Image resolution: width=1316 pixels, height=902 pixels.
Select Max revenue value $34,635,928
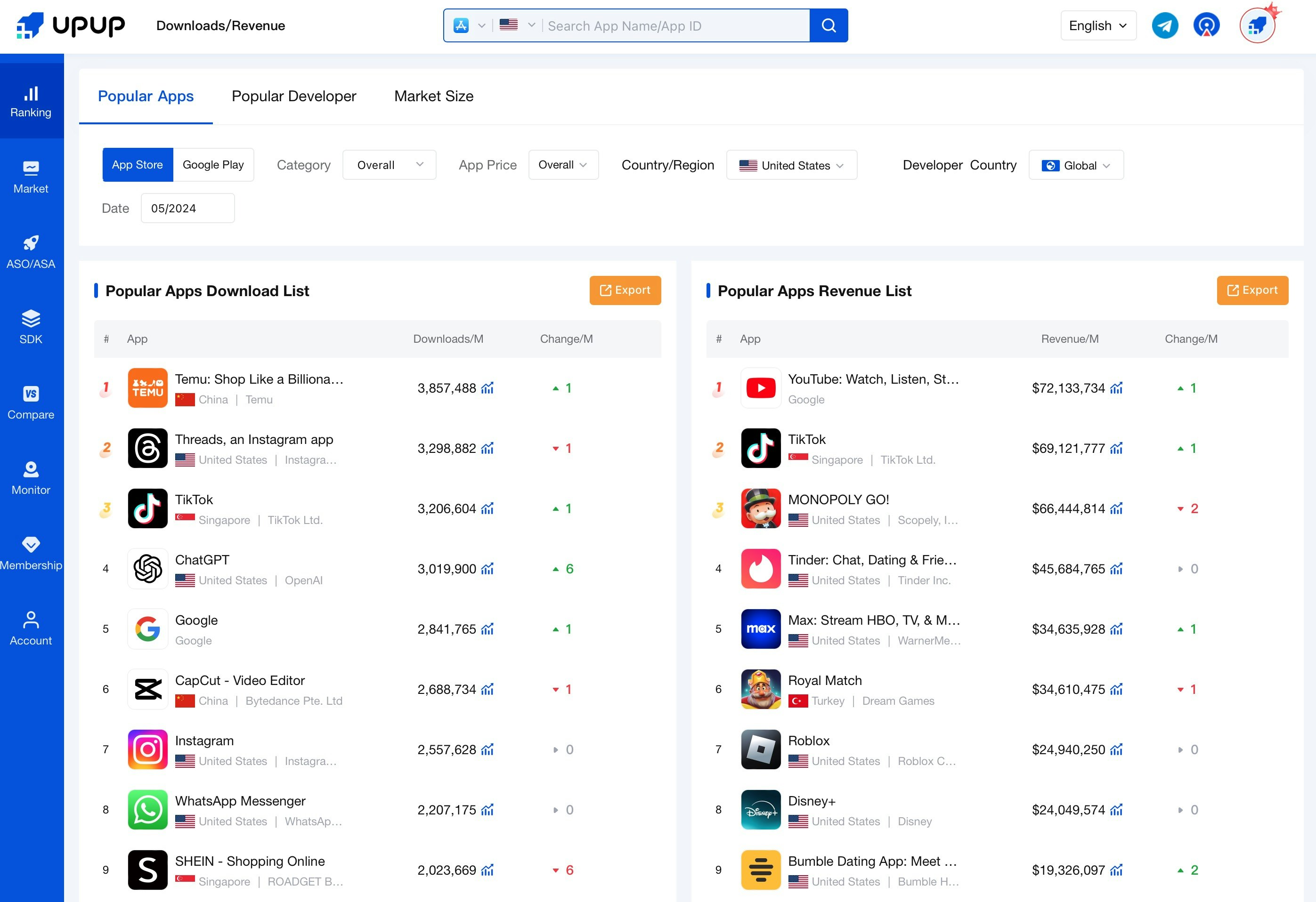pyautogui.click(x=1068, y=629)
